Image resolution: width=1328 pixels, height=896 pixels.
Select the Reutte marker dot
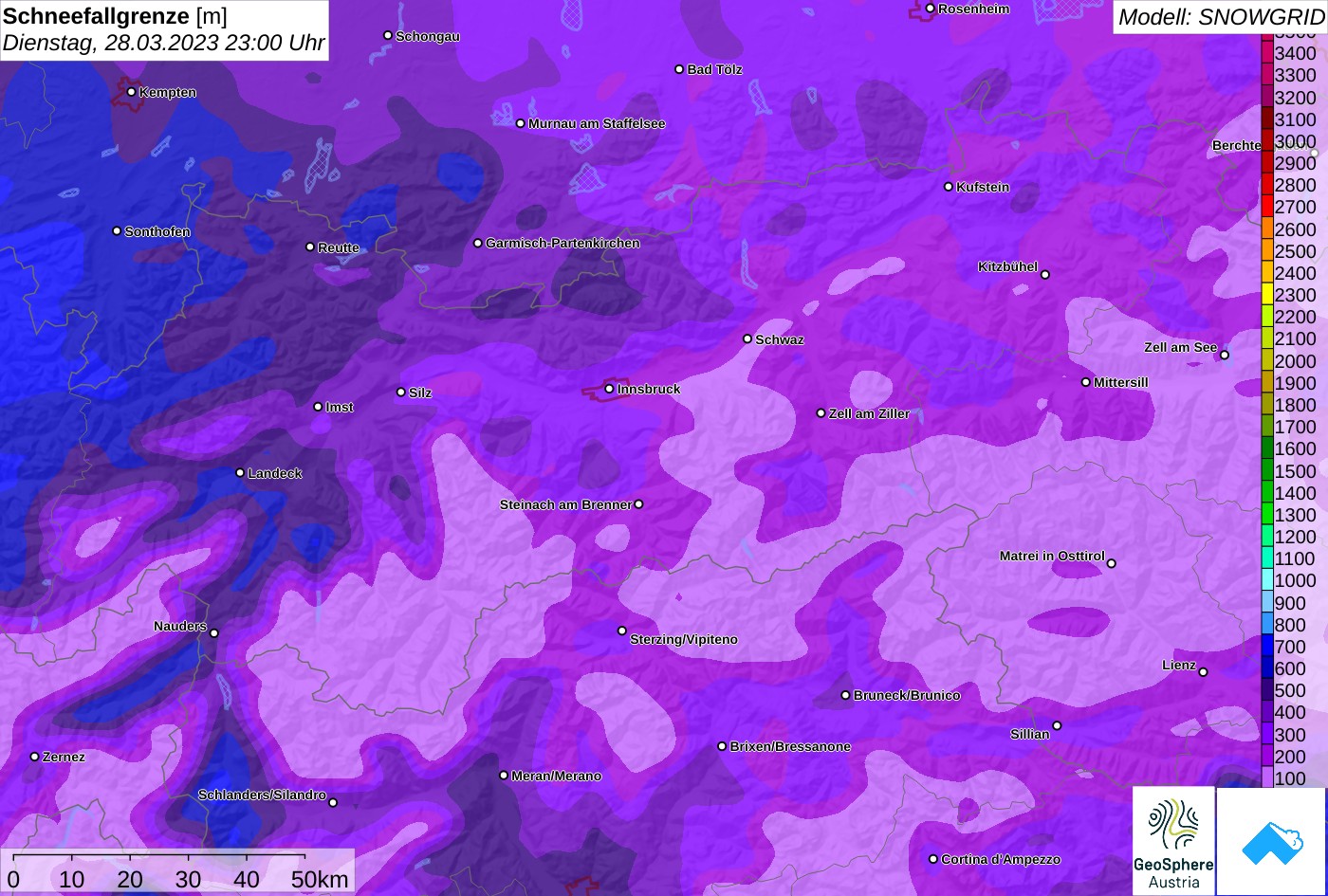pos(309,247)
